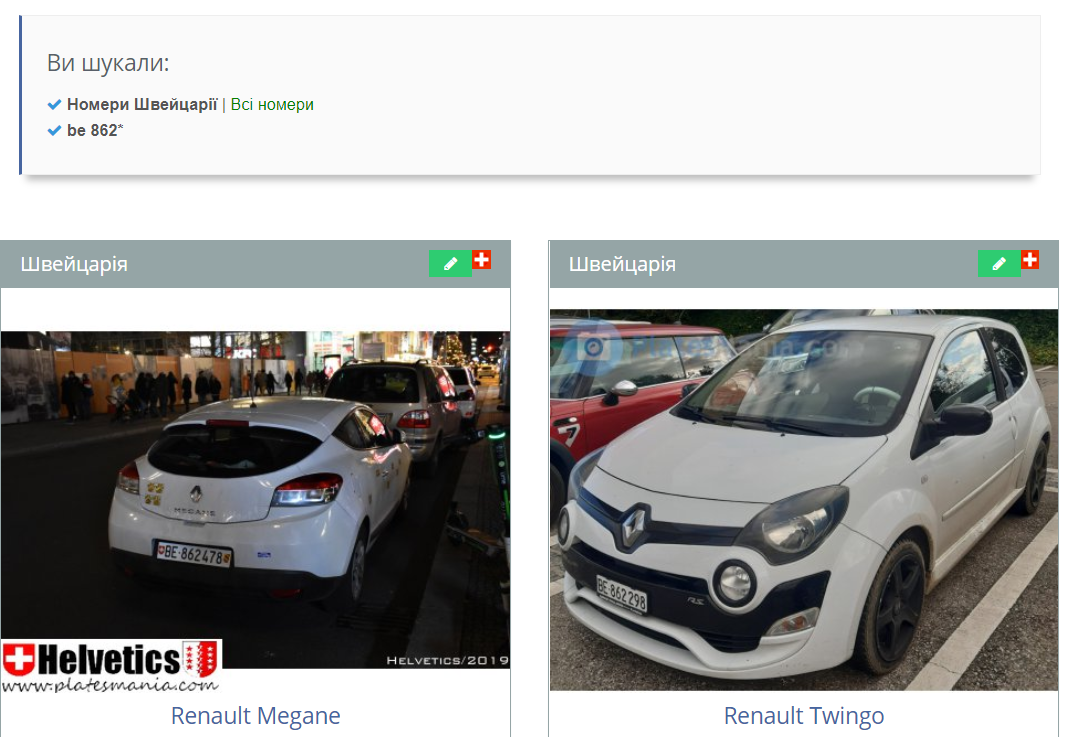
Task: Click 'Швейцарія' header on the Twingo card
Action: pyautogui.click(x=623, y=264)
